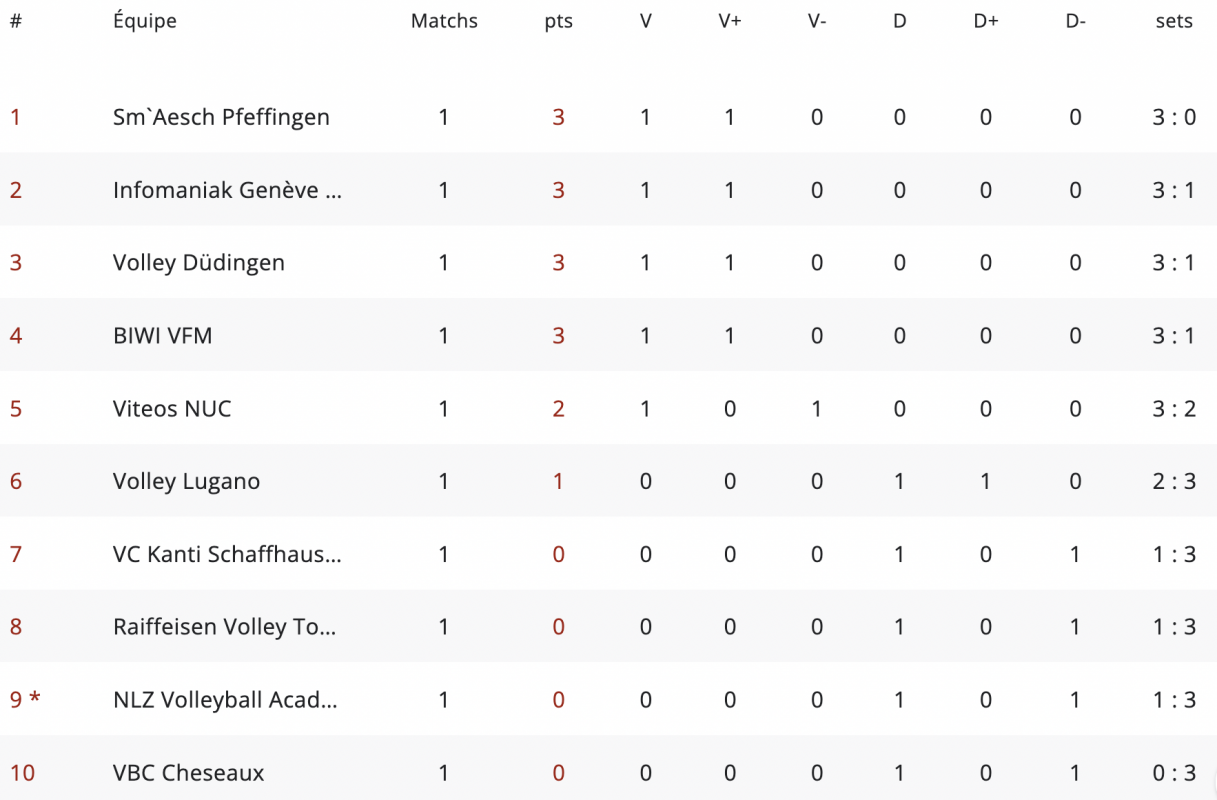
Task: Sort by the pts column header
Action: 558,21
